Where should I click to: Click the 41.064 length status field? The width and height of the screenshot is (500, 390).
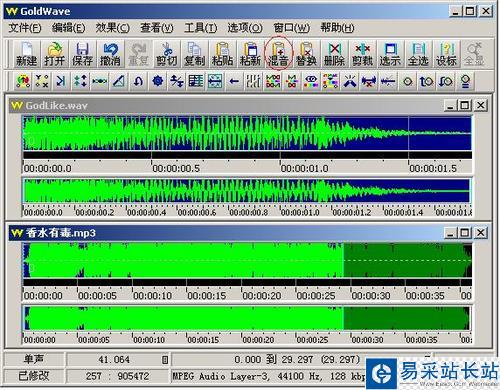[x=114, y=360]
